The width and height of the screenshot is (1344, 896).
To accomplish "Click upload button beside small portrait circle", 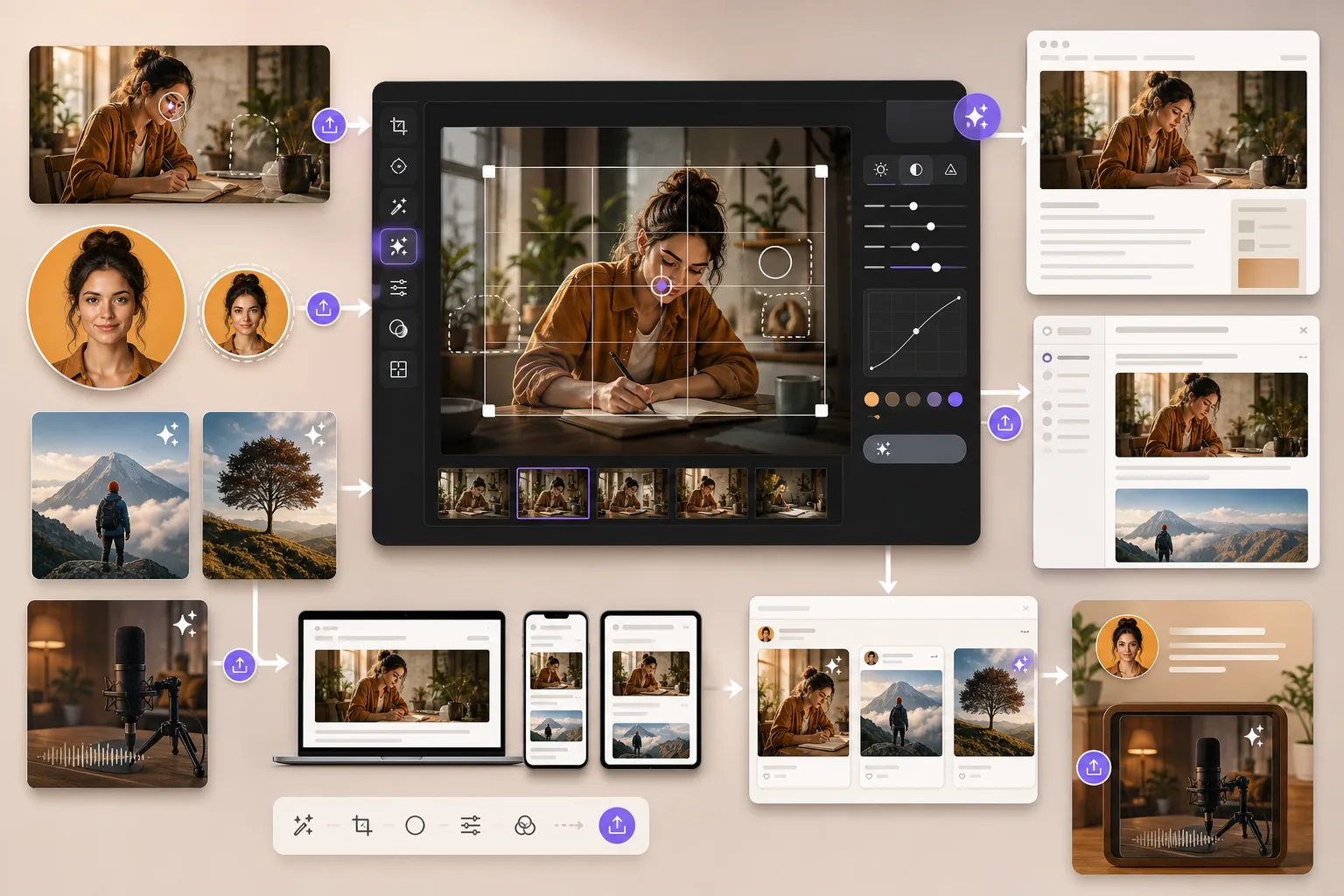I will (323, 308).
